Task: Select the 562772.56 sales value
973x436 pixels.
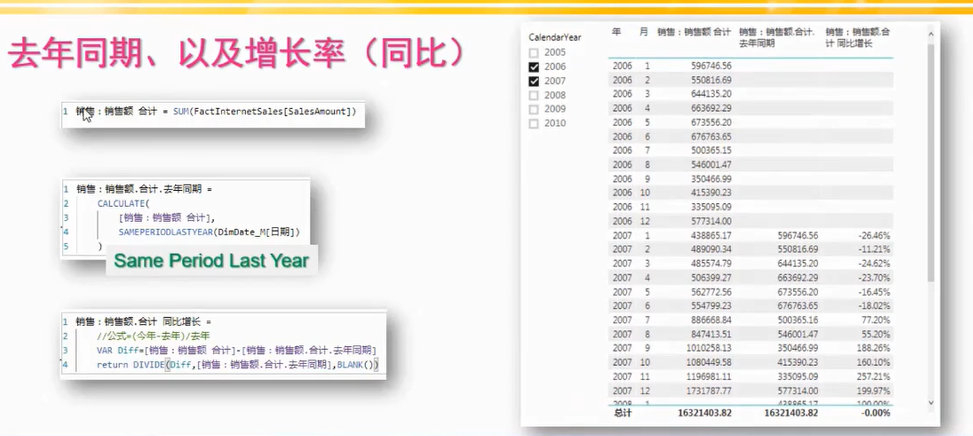Action: [709, 292]
